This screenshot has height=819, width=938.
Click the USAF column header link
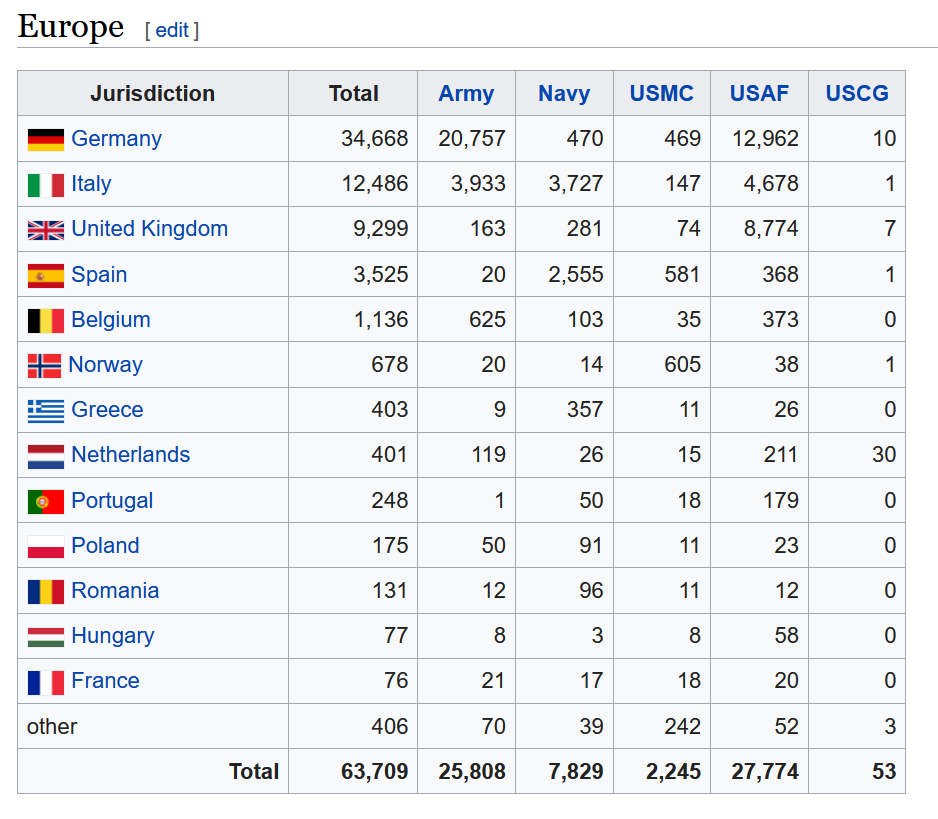click(x=759, y=94)
